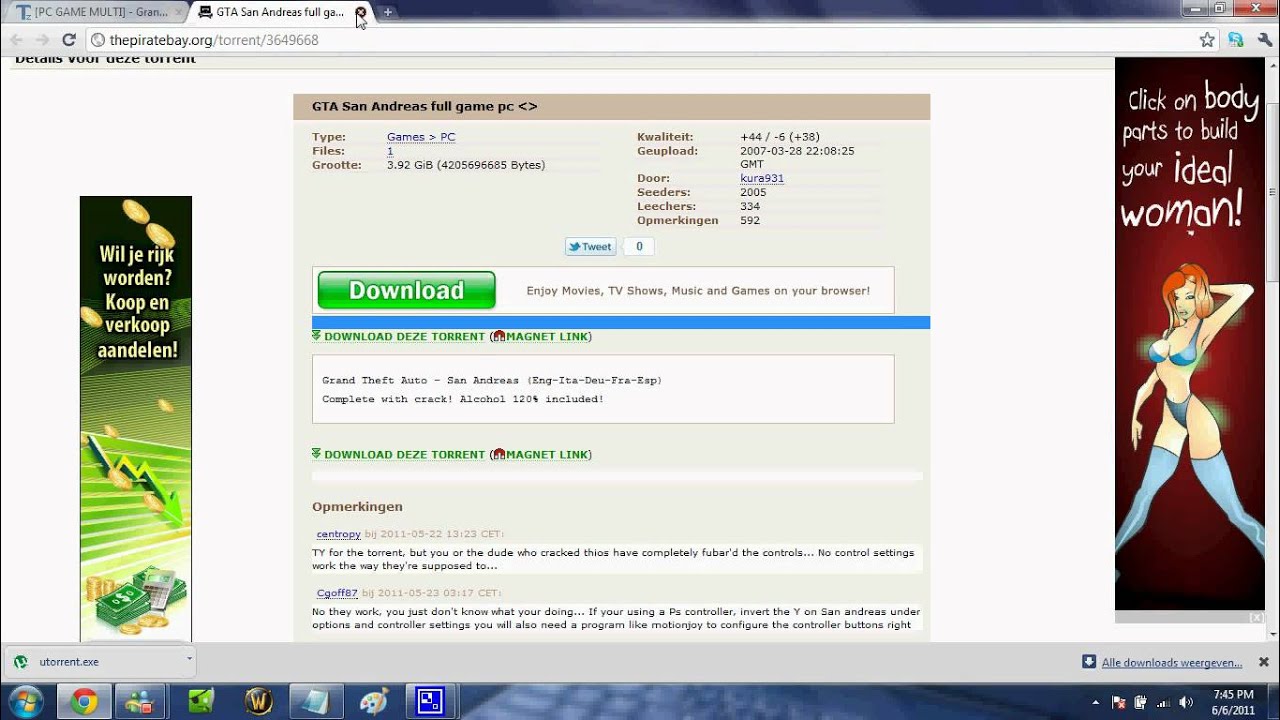The image size is (1280, 720).
Task: Go forward using the browser forward arrow
Action: pos(42,40)
